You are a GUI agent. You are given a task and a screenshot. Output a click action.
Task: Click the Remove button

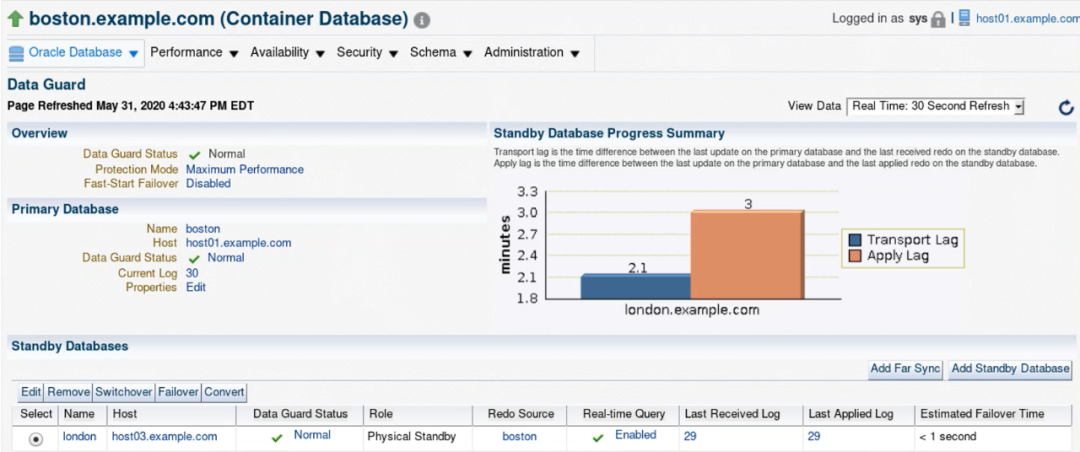pyautogui.click(x=68, y=392)
